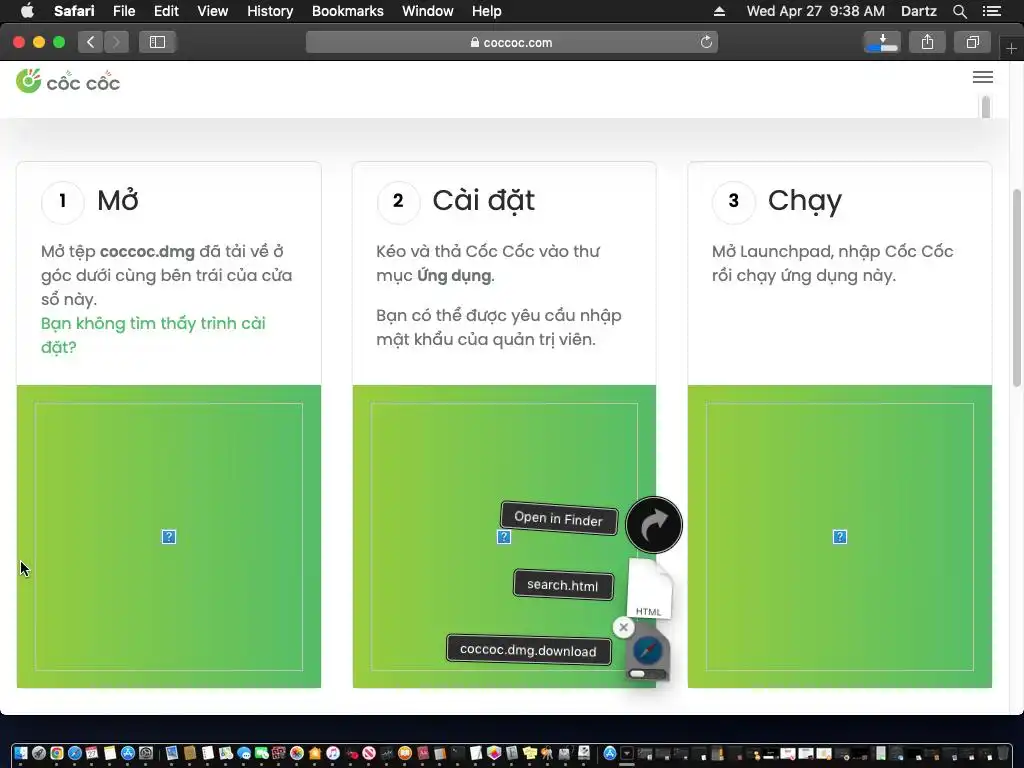
Task: Open the Edit menu
Action: (x=166, y=11)
